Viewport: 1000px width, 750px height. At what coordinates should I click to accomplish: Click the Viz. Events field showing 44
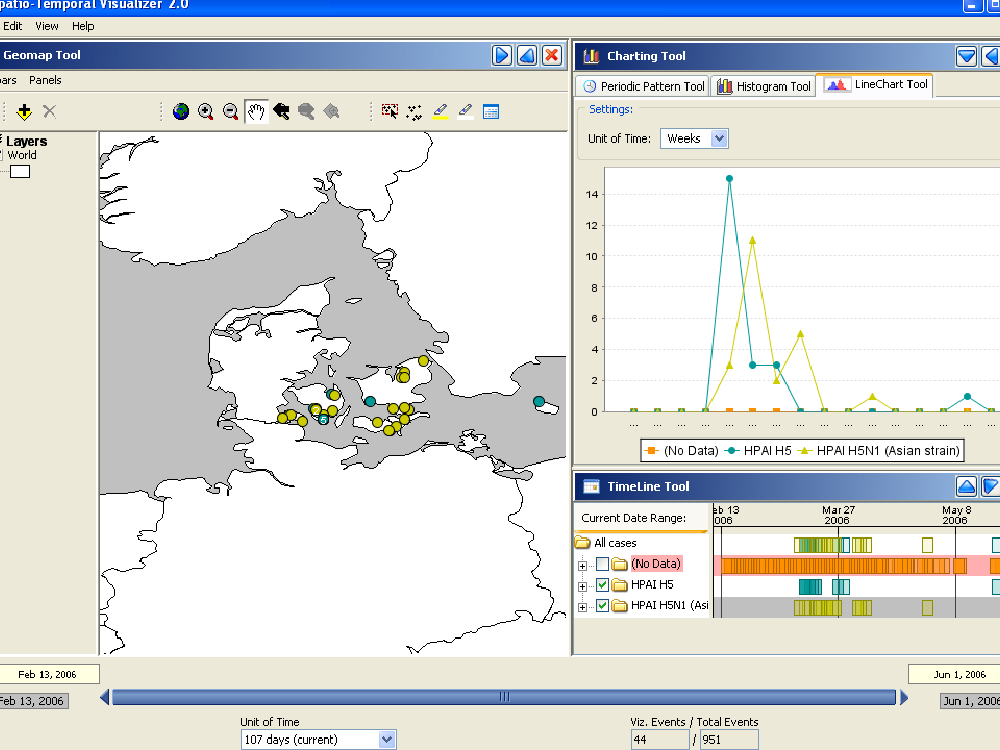point(660,740)
